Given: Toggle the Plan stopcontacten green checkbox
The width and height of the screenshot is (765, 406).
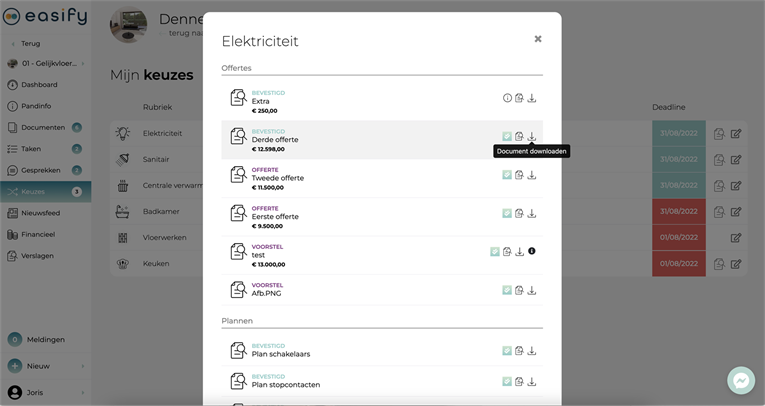Looking at the screenshot, I should point(507,381).
